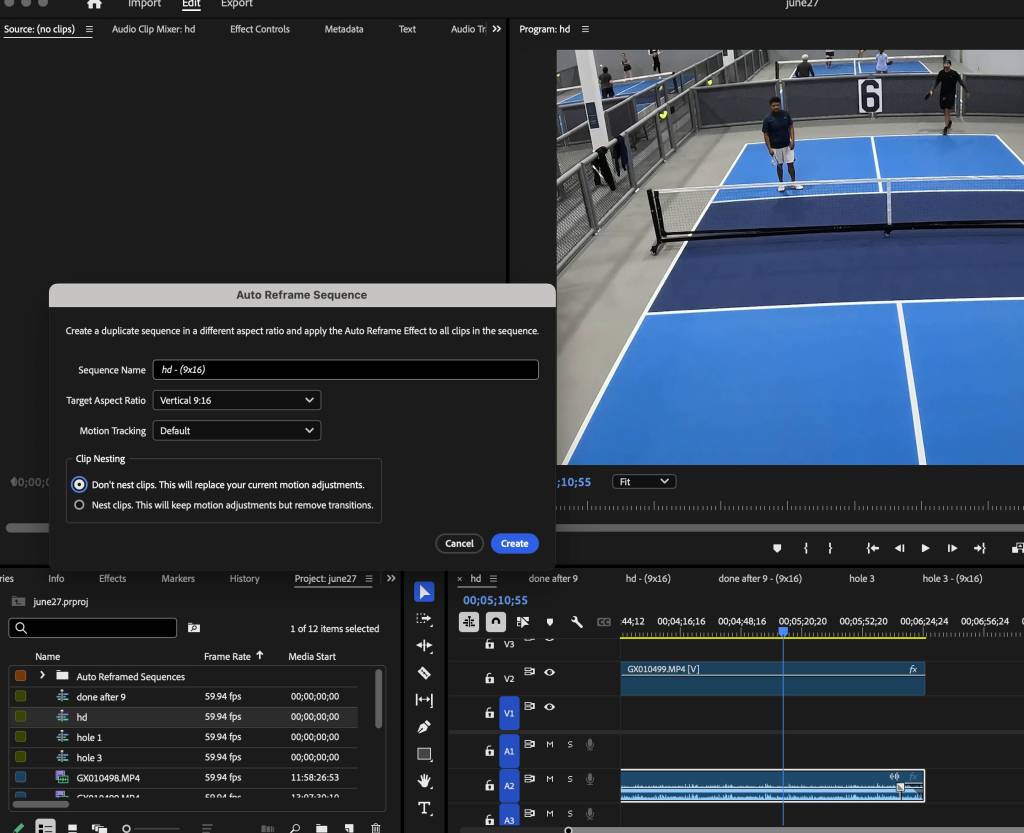The image size is (1024, 833).
Task: Switch to 'done after 9' timeline tab
Action: [x=553, y=578]
